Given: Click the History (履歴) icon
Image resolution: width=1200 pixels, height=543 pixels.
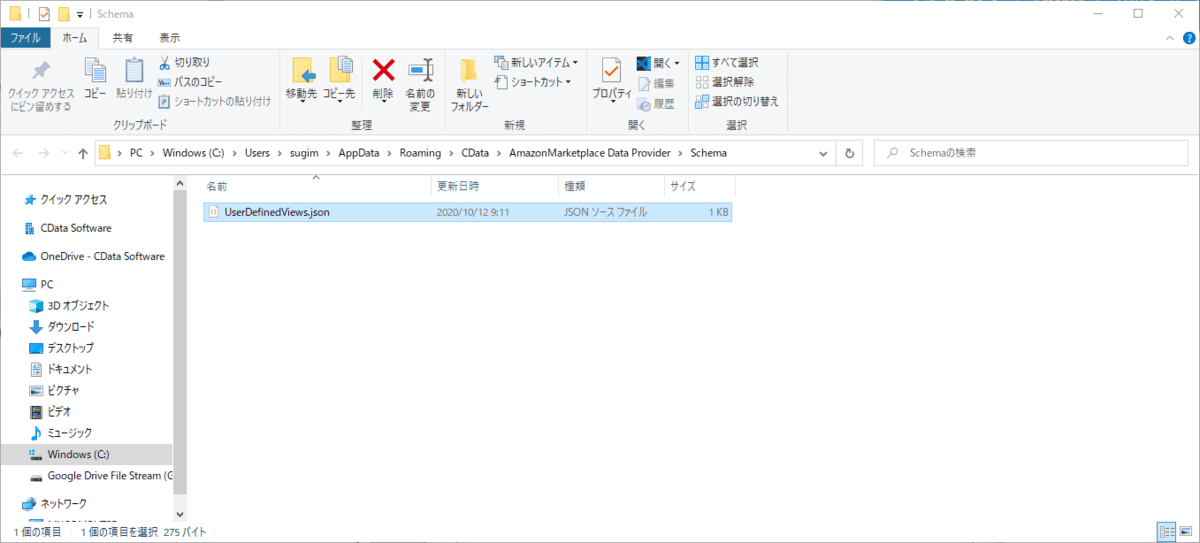Looking at the screenshot, I should coord(645,103).
